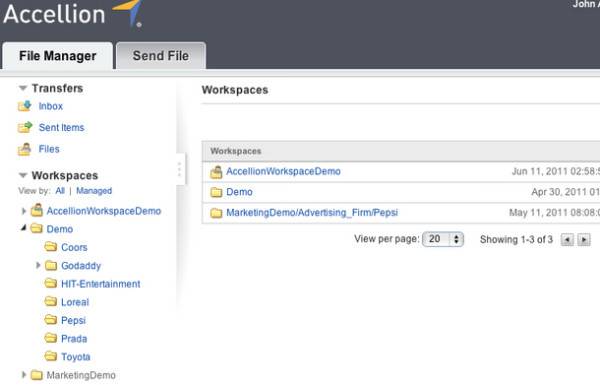Switch to the File Manager tab

point(57,56)
